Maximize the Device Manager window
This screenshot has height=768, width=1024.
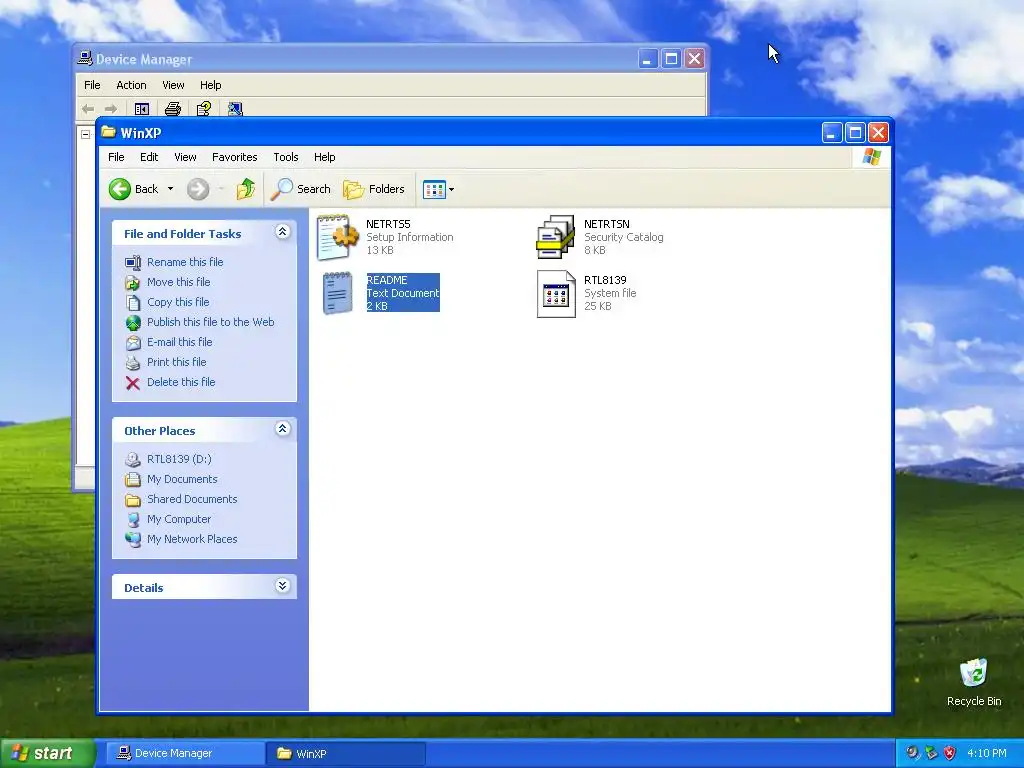pyautogui.click(x=671, y=59)
